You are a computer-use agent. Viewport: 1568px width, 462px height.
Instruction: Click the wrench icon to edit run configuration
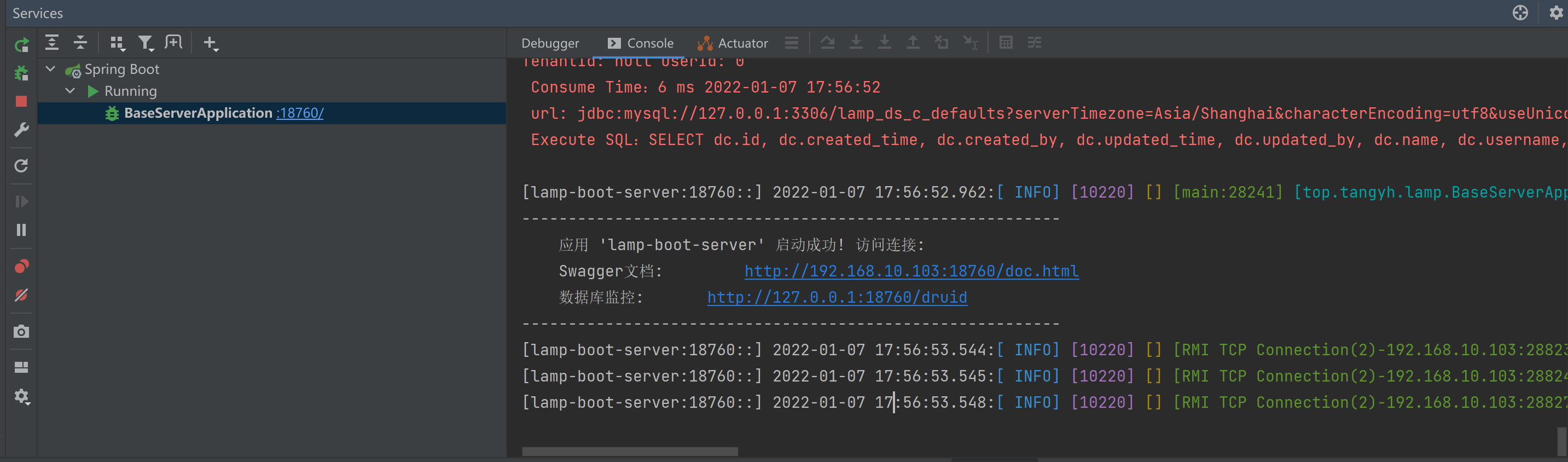[x=21, y=130]
